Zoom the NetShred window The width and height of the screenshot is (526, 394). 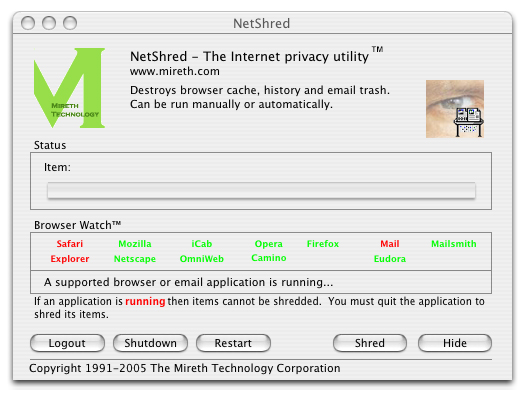70,23
